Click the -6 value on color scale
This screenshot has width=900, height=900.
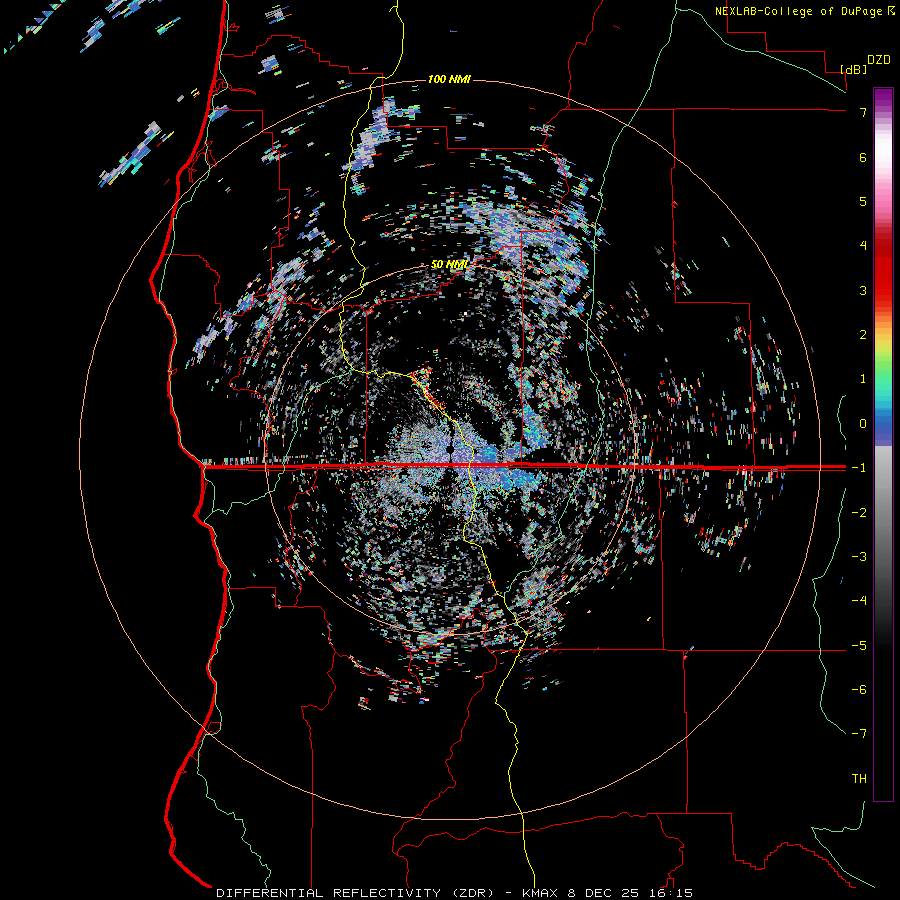point(859,690)
